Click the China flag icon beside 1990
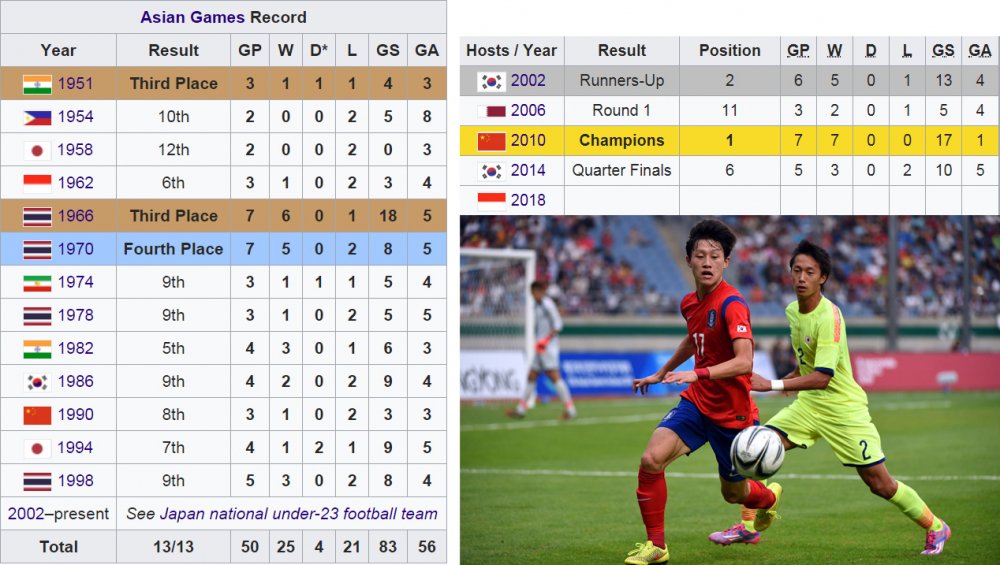The width and height of the screenshot is (1000, 565). (37, 415)
